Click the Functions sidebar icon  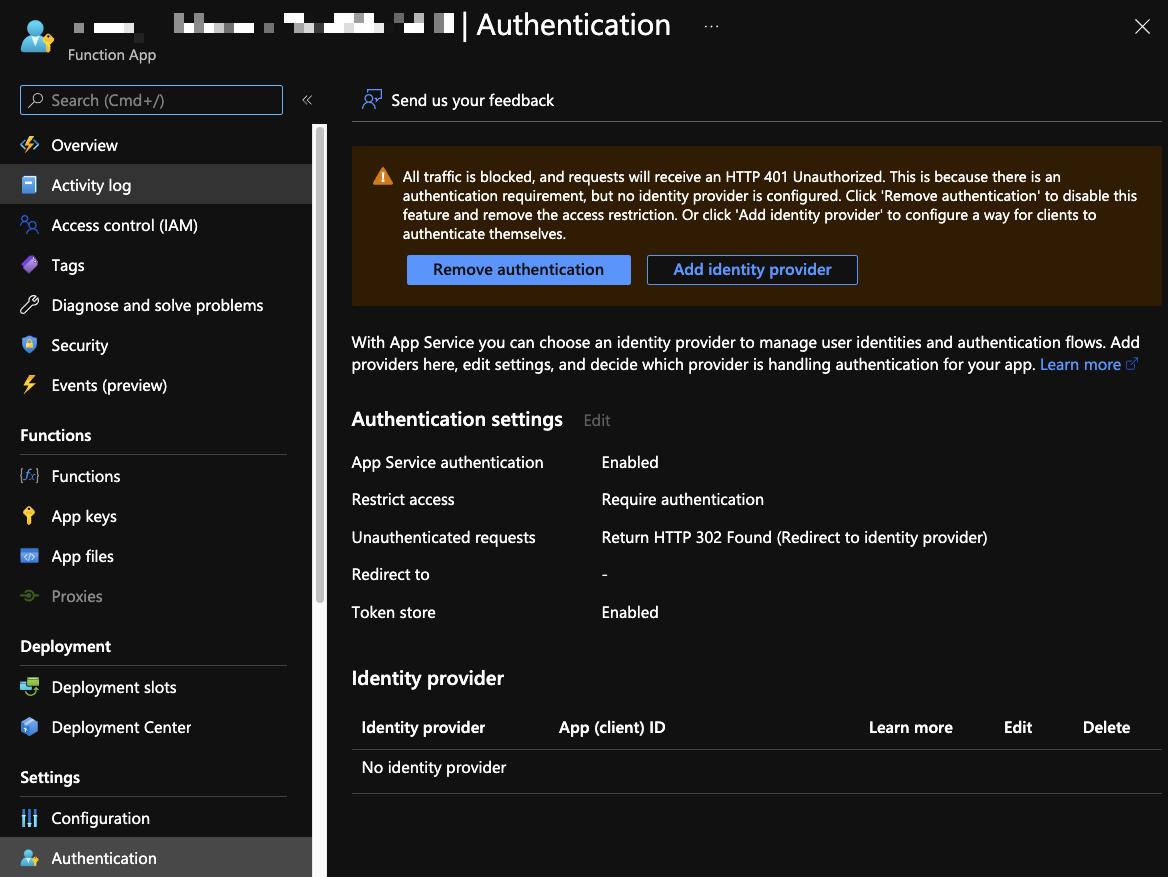30,476
